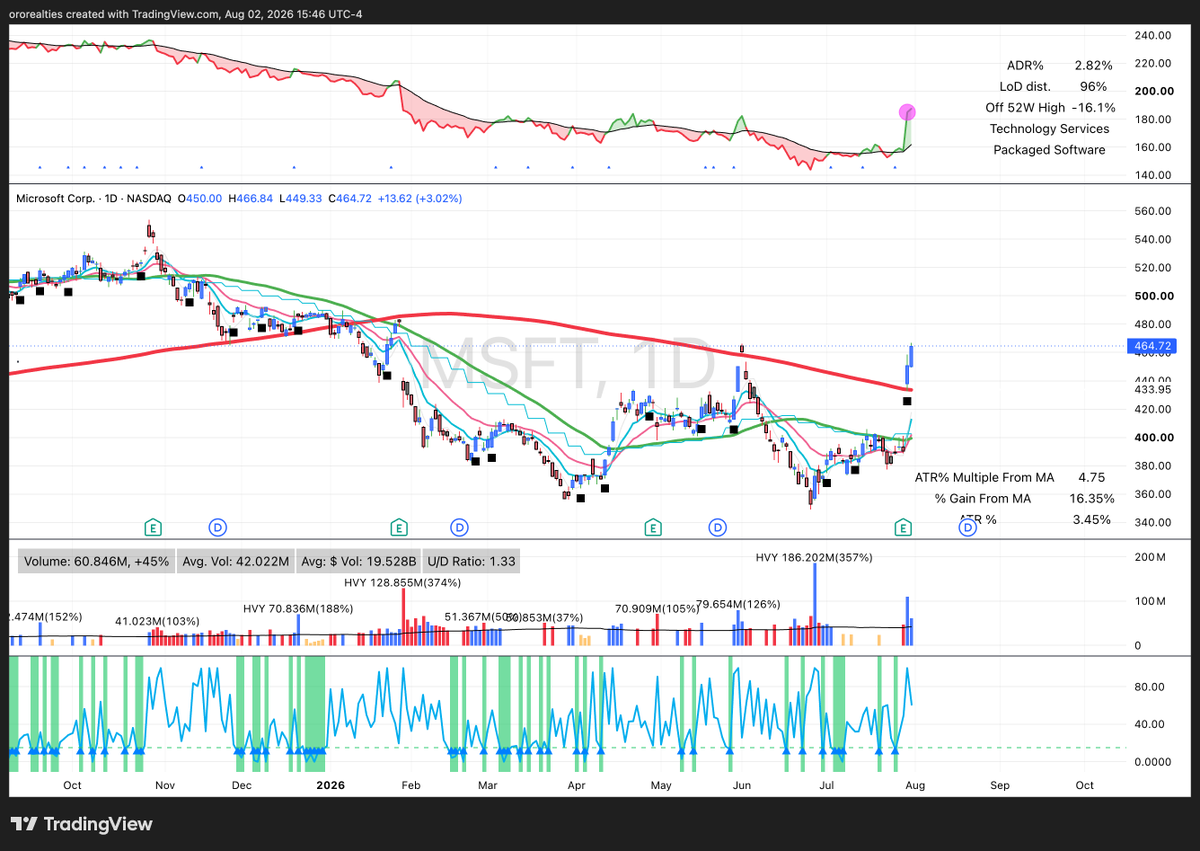The height and width of the screenshot is (851, 1200).
Task: Click the TradingView logo at the bottom
Action: [x=83, y=824]
